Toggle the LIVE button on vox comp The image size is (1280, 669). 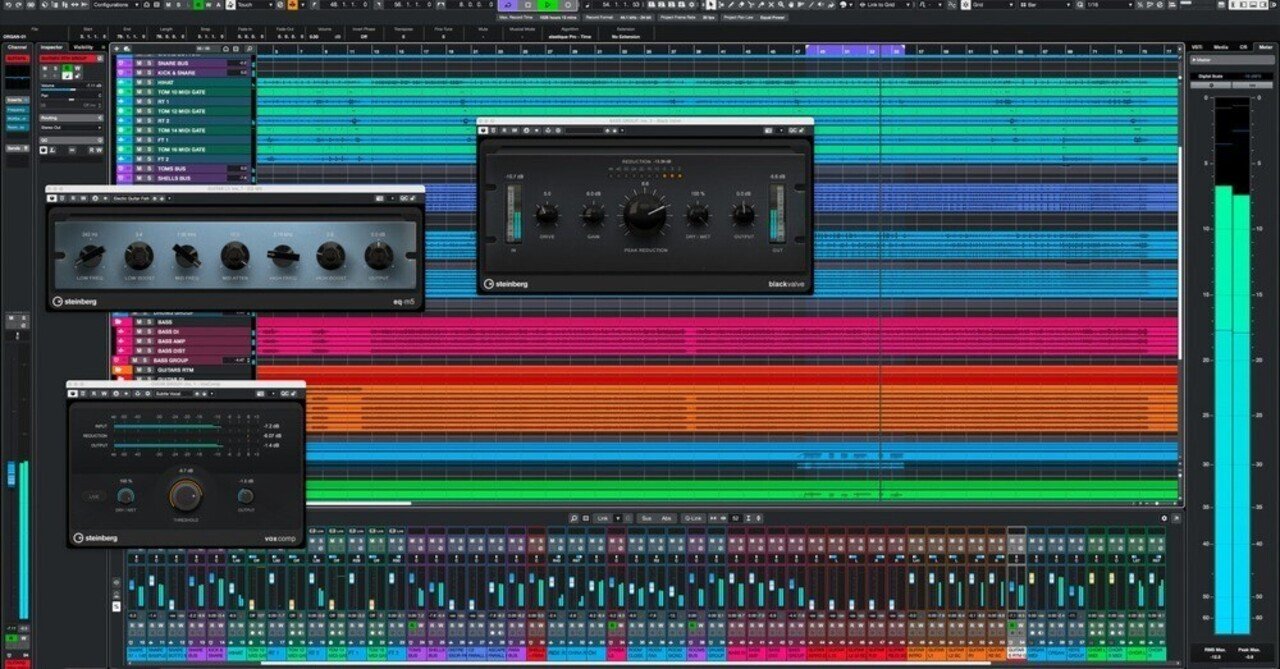click(94, 496)
